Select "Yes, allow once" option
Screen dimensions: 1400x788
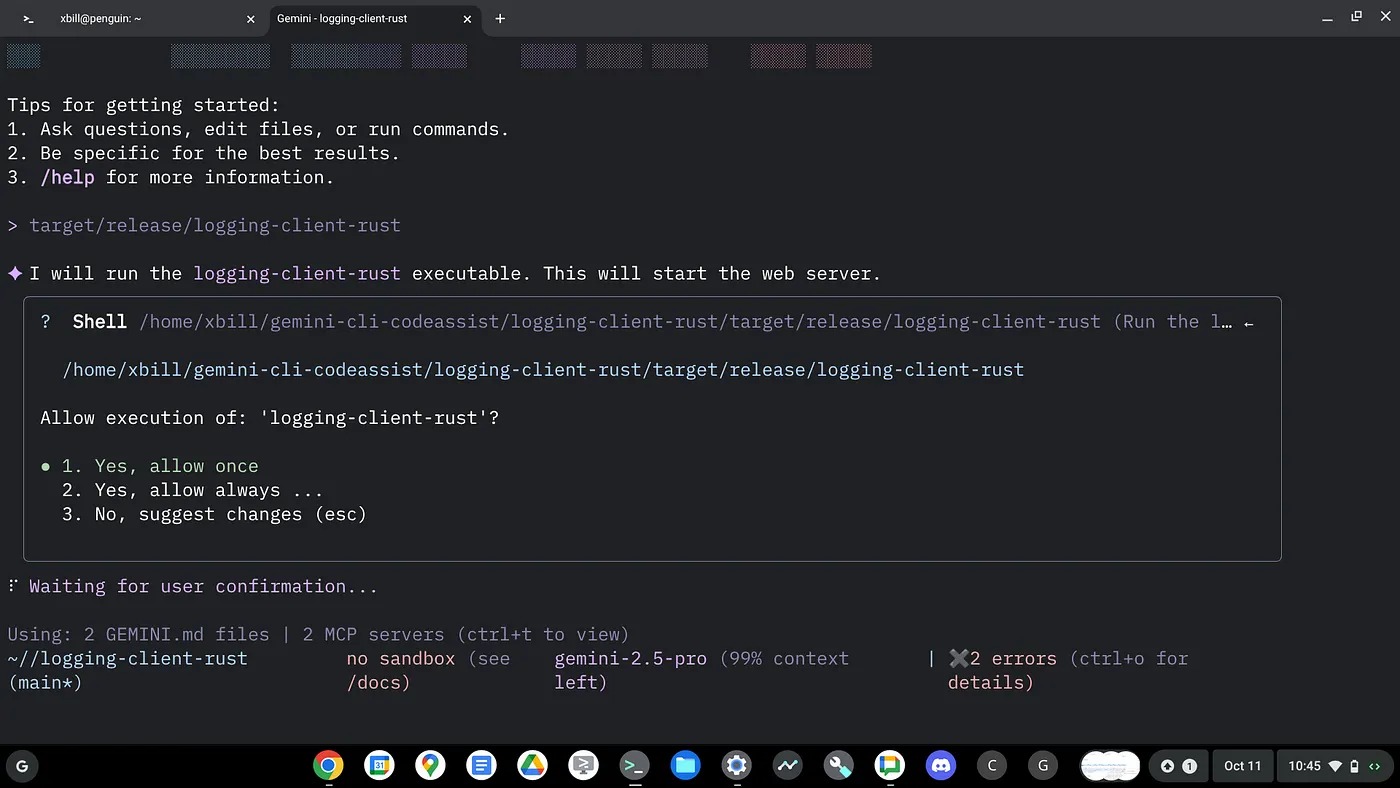pos(160,466)
